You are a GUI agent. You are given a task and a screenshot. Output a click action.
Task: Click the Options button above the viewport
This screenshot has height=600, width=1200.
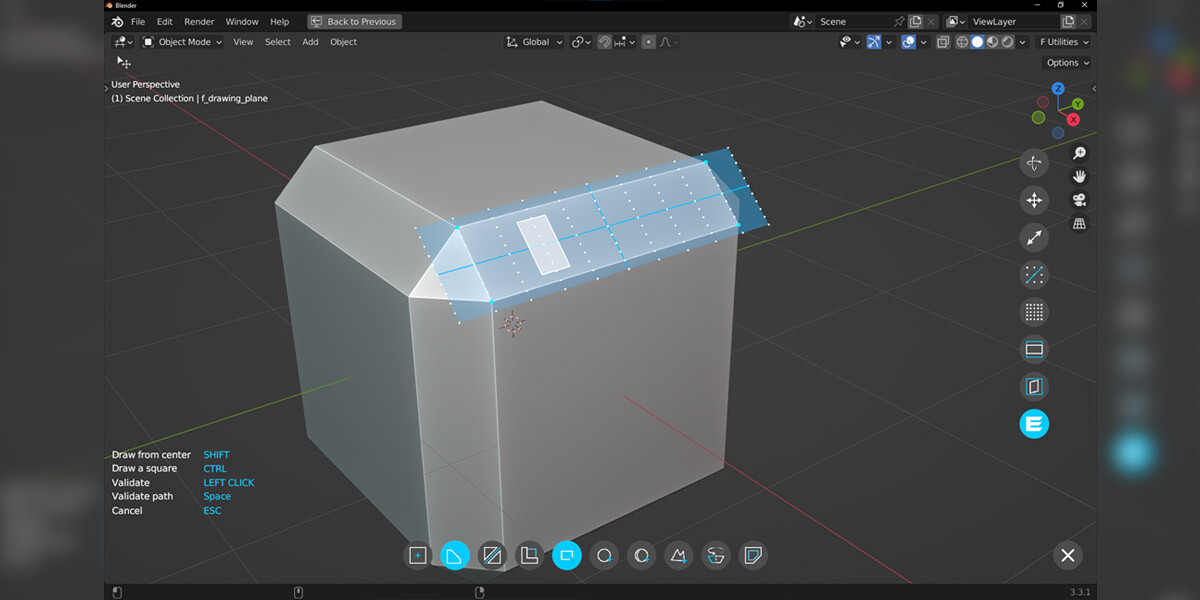[1066, 62]
